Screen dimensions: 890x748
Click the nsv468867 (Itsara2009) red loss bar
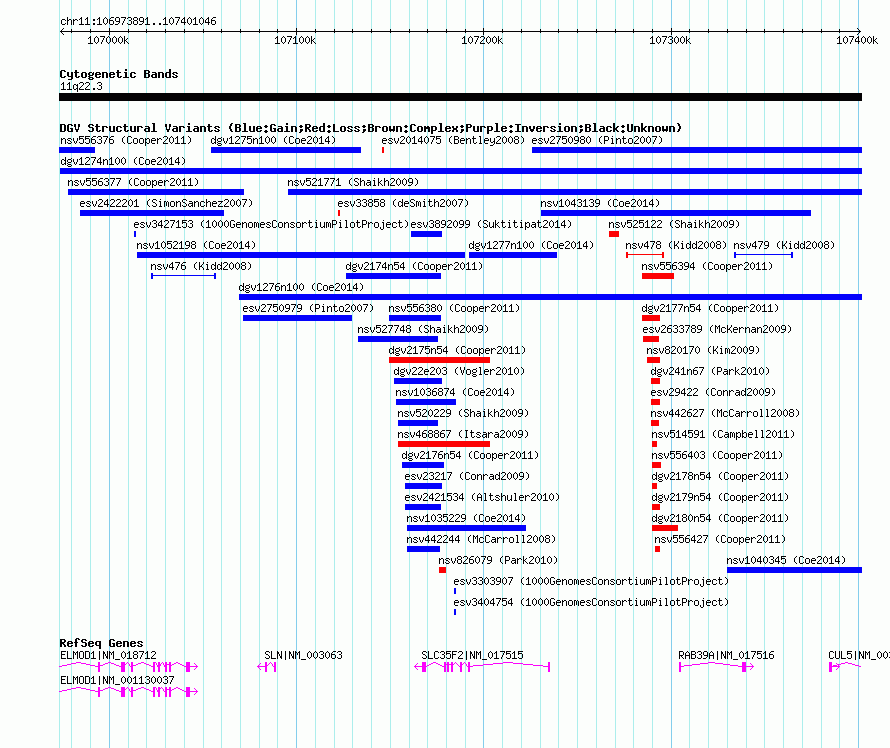click(444, 444)
